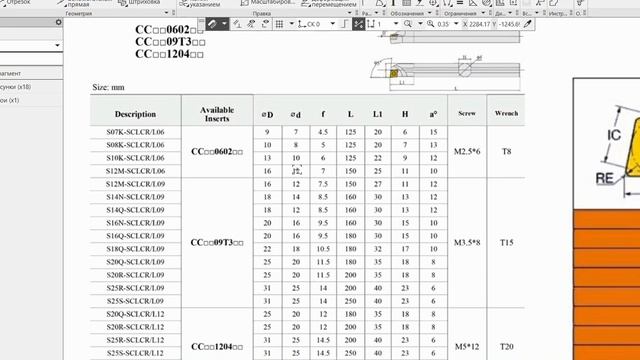Click the Available Inserts header cell
The height and width of the screenshot is (360, 640).
point(217,114)
